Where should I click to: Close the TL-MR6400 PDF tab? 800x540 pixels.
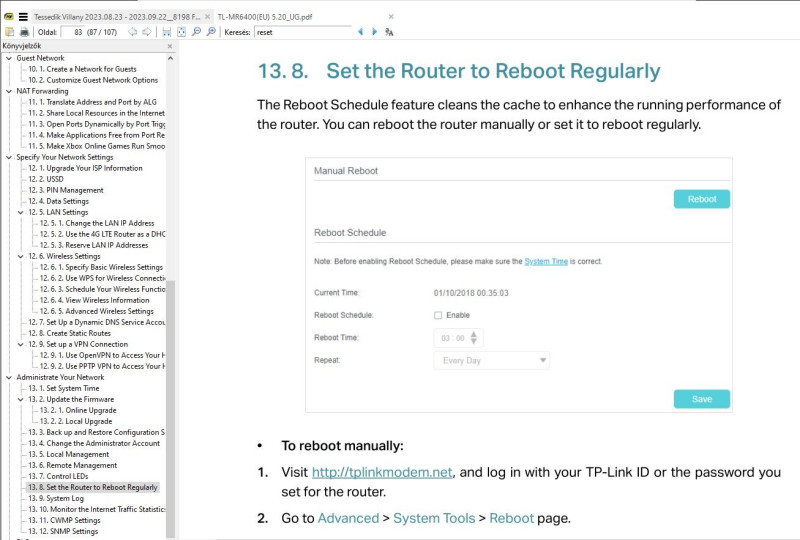(x=391, y=16)
